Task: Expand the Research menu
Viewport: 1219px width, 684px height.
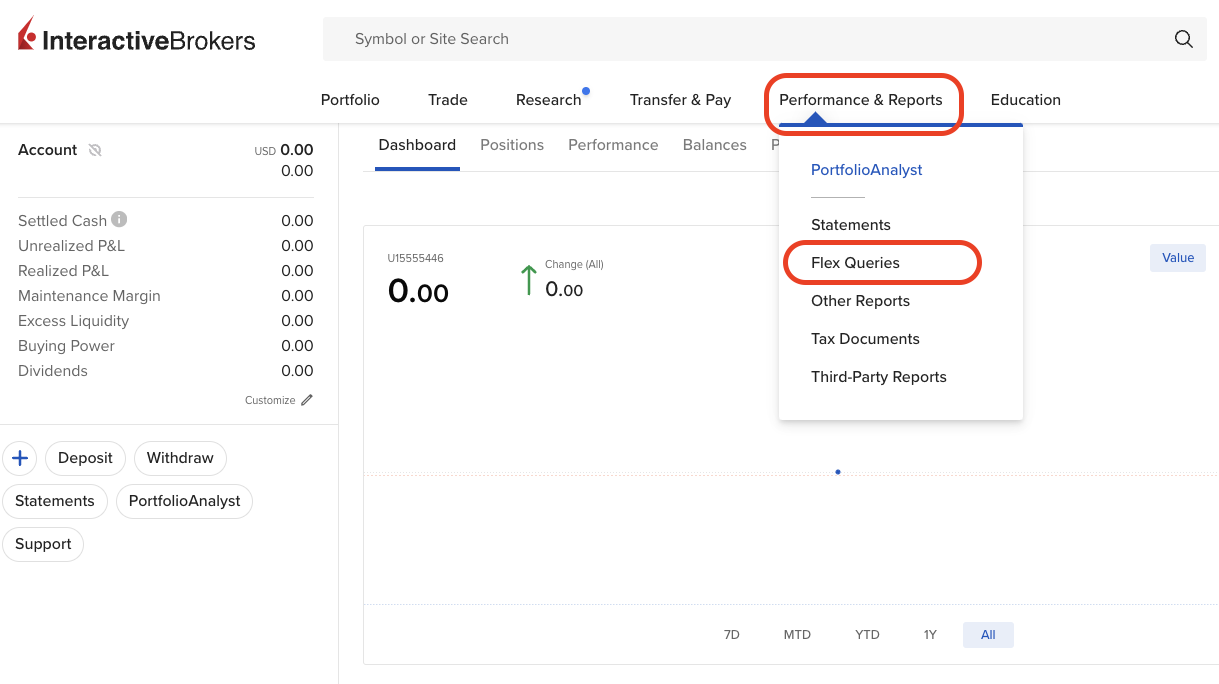Action: (x=548, y=100)
